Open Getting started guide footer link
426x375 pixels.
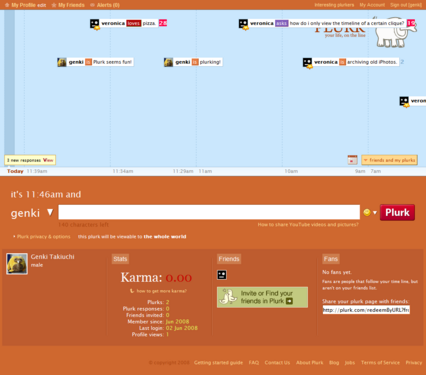(x=218, y=363)
